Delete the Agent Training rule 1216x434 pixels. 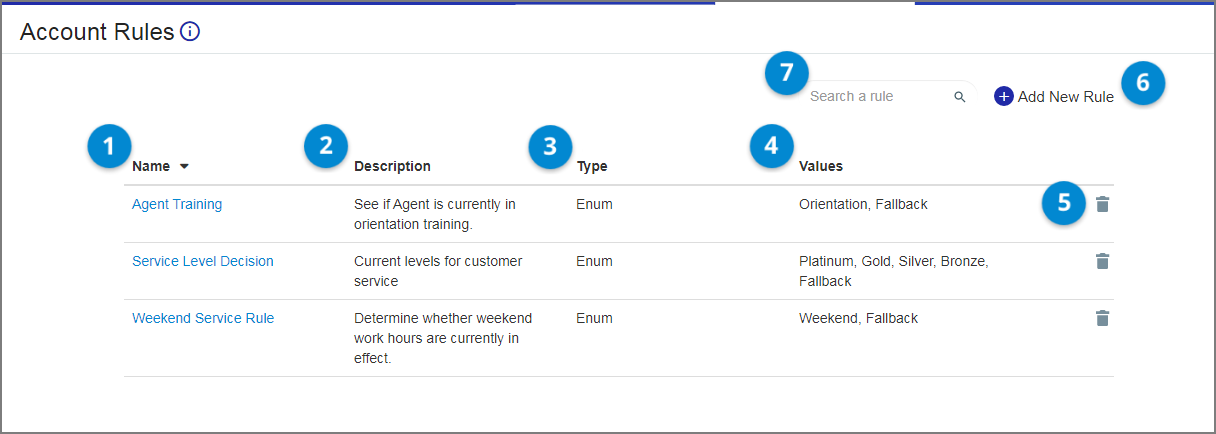point(1102,204)
